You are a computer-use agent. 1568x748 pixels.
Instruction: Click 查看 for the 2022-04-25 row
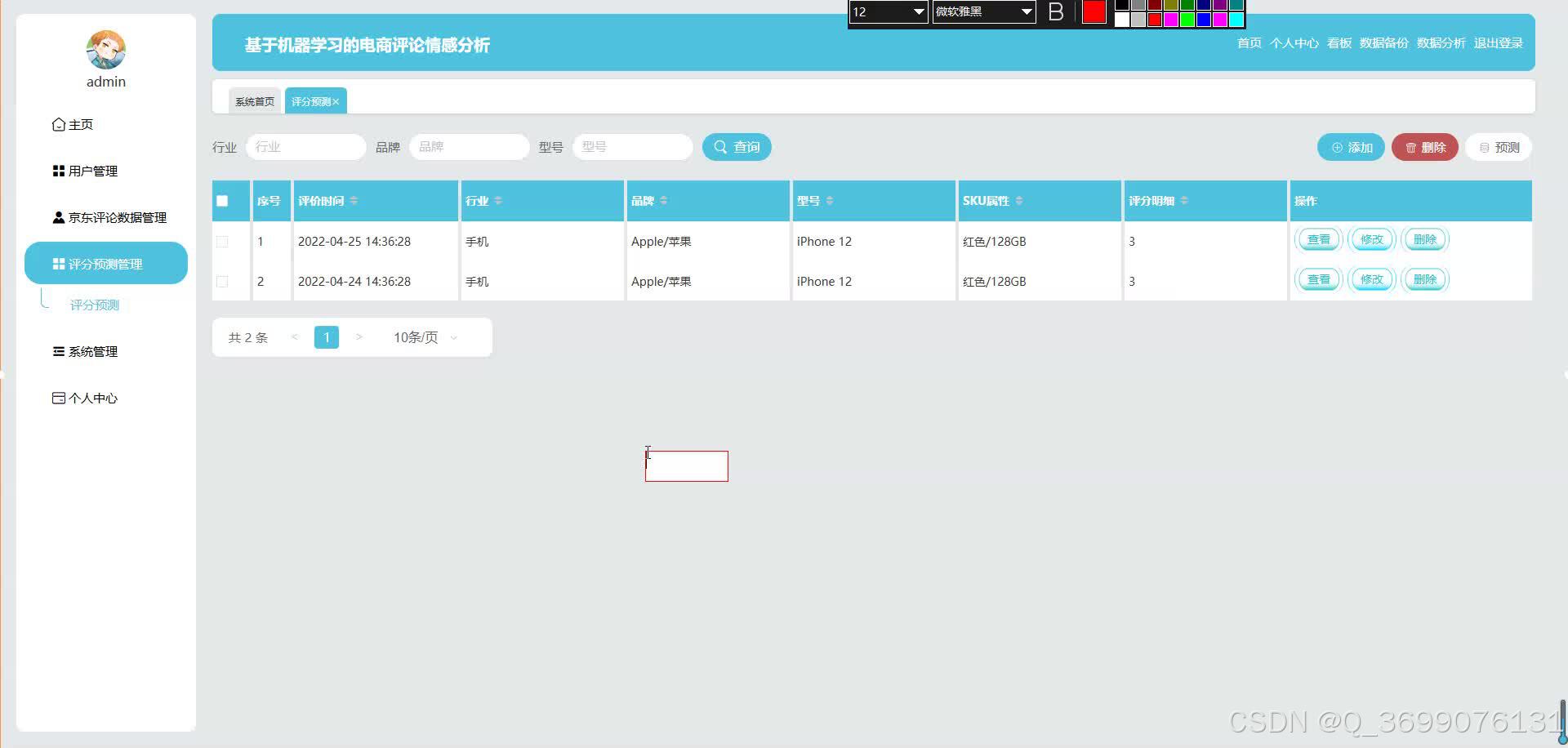pos(1319,239)
